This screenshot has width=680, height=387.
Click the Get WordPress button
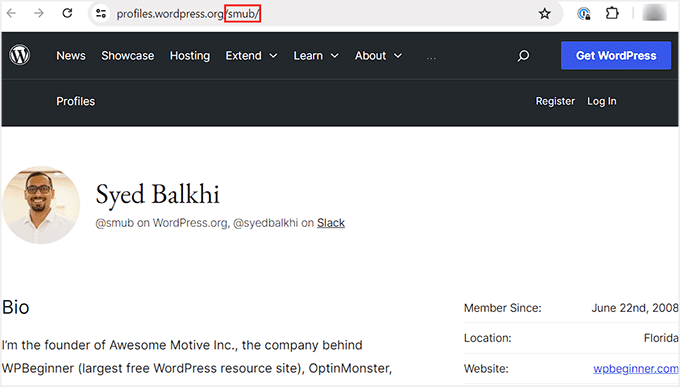pos(616,56)
